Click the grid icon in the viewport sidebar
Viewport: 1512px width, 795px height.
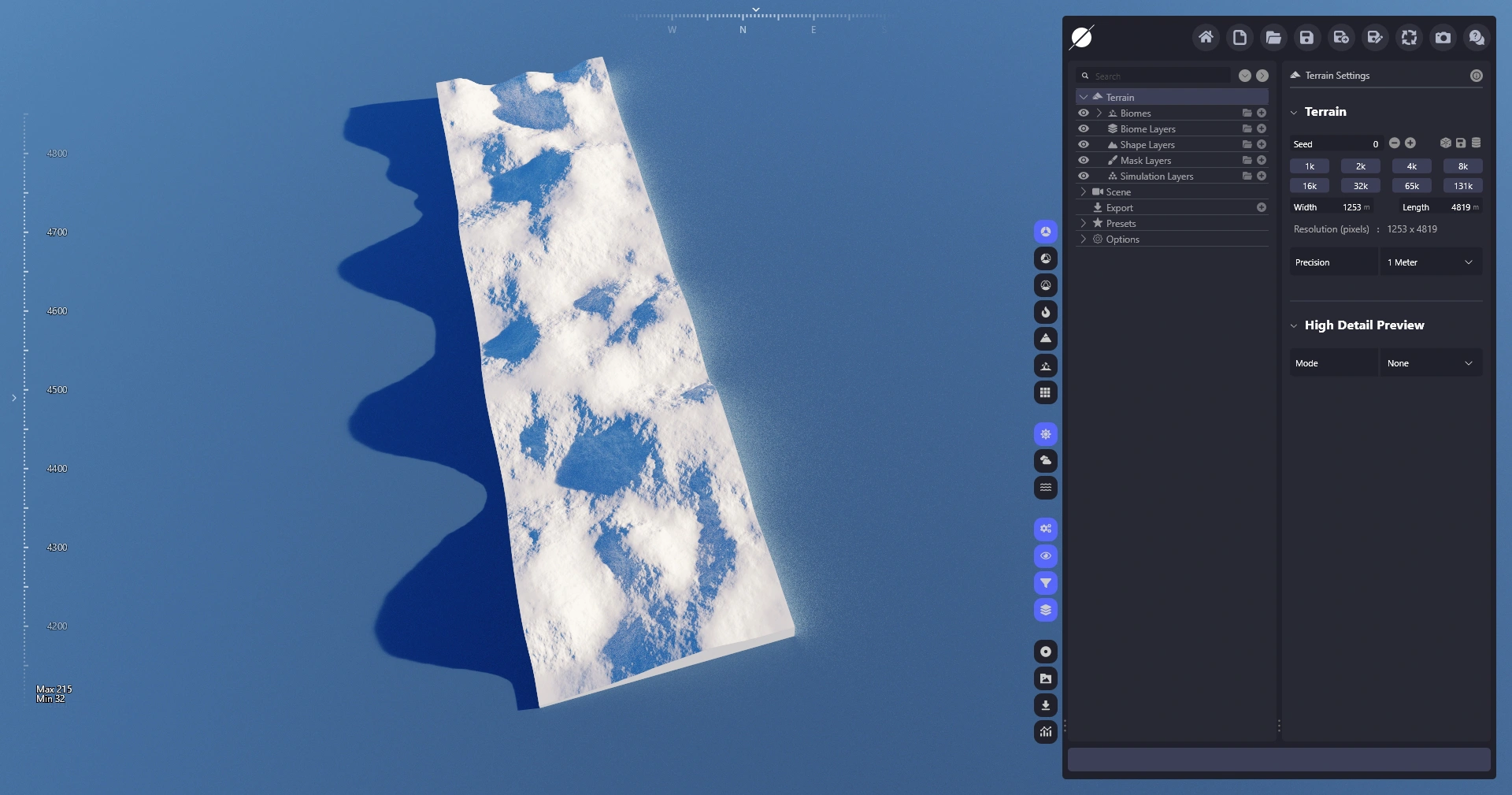point(1046,392)
